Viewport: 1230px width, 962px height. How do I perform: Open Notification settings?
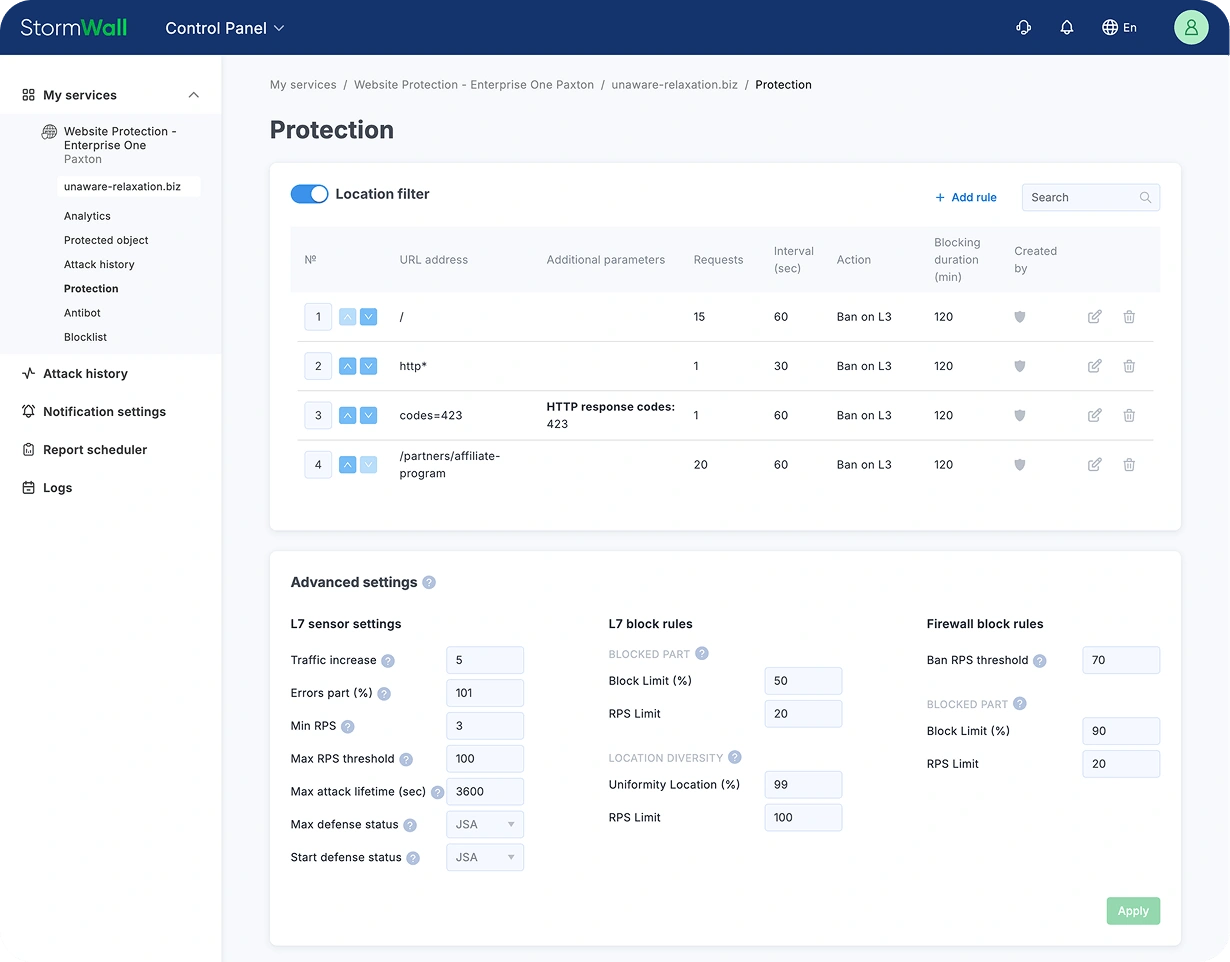pos(104,412)
